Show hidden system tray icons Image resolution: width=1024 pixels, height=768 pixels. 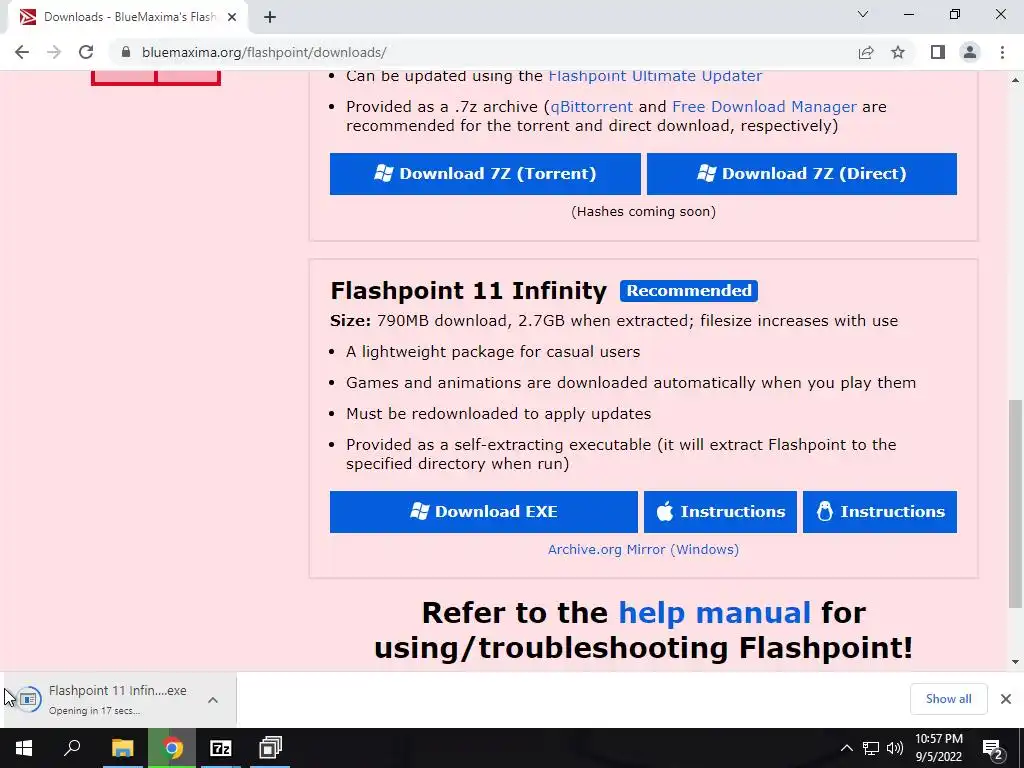846,748
